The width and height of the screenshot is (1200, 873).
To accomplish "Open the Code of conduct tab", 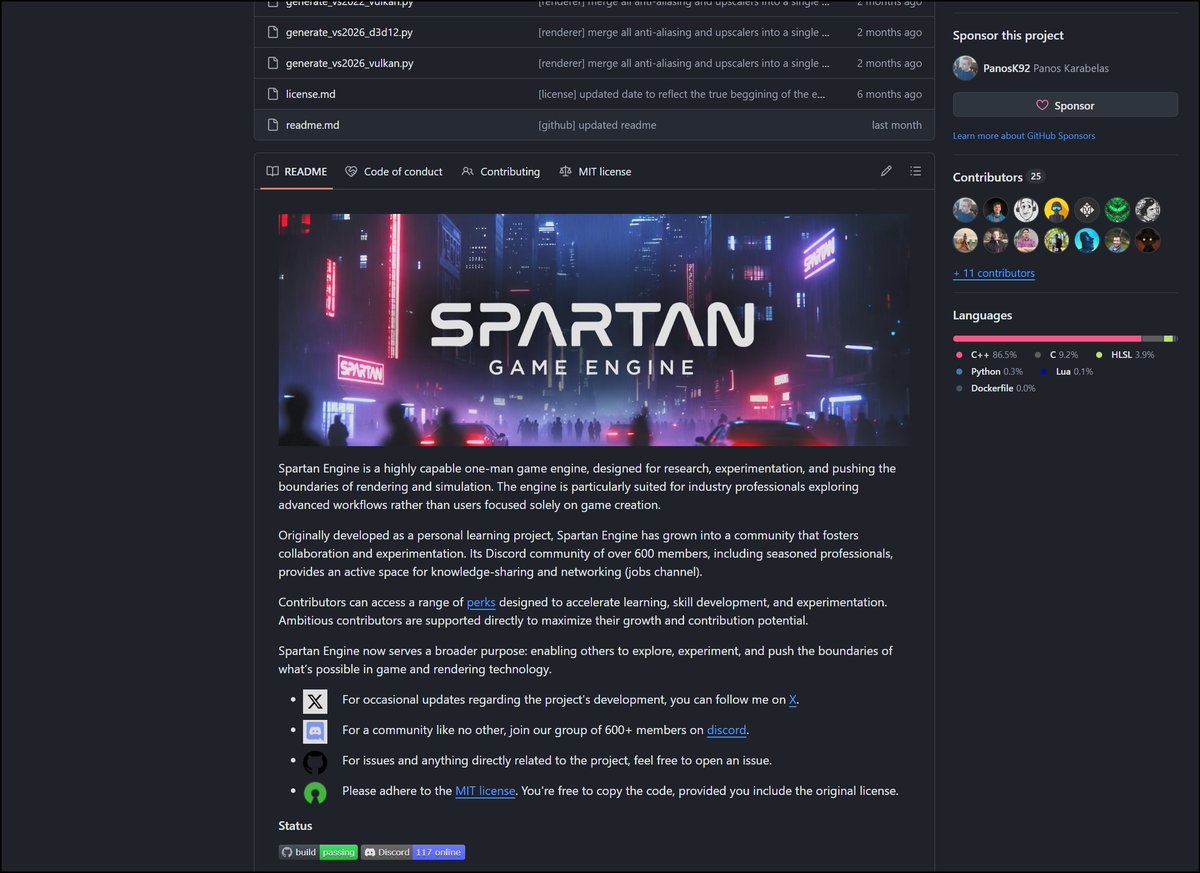I will 394,171.
